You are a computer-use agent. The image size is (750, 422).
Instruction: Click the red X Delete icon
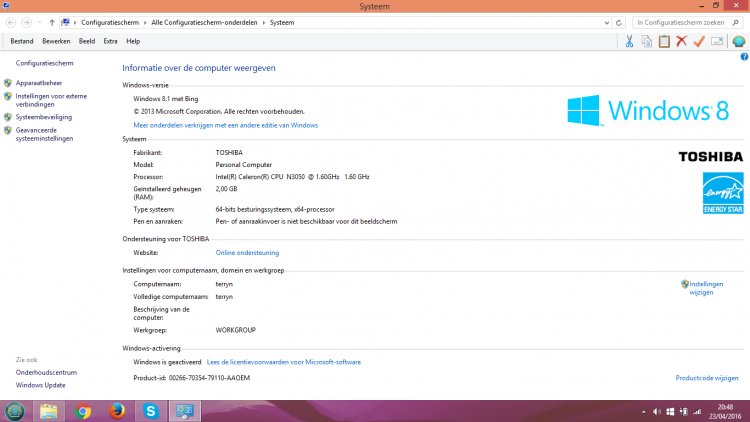[681, 41]
